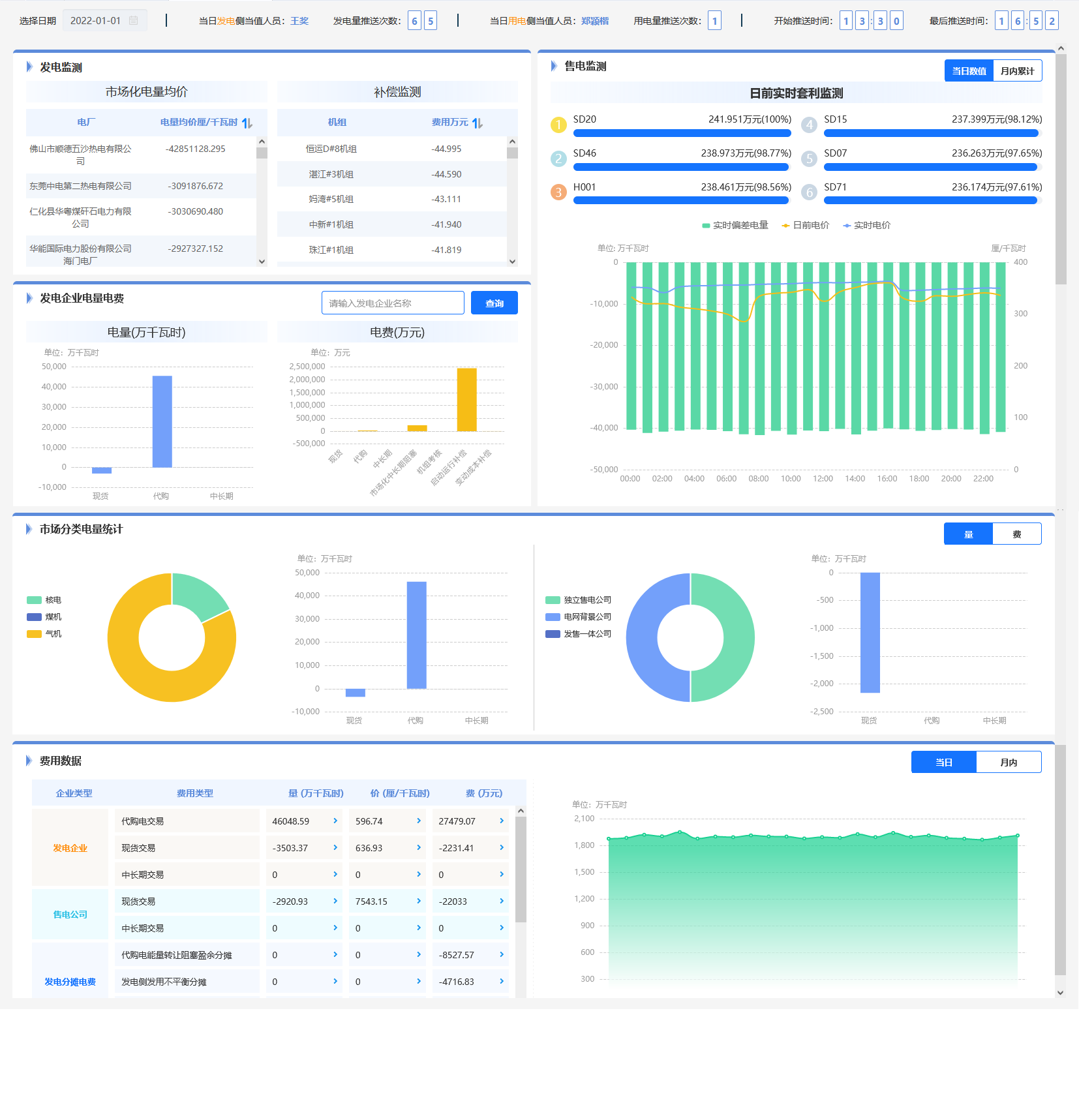This screenshot has width=1079, height=1120.
Task: Open duty person link 王奖
Action: pyautogui.click(x=299, y=21)
